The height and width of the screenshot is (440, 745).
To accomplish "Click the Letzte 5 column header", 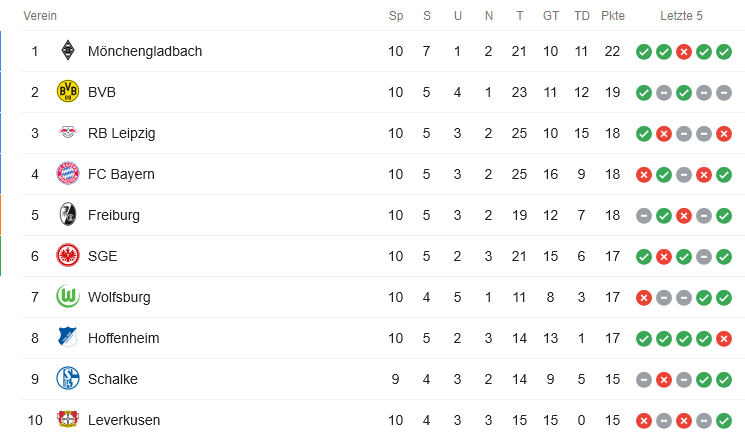I will pyautogui.click(x=682, y=16).
